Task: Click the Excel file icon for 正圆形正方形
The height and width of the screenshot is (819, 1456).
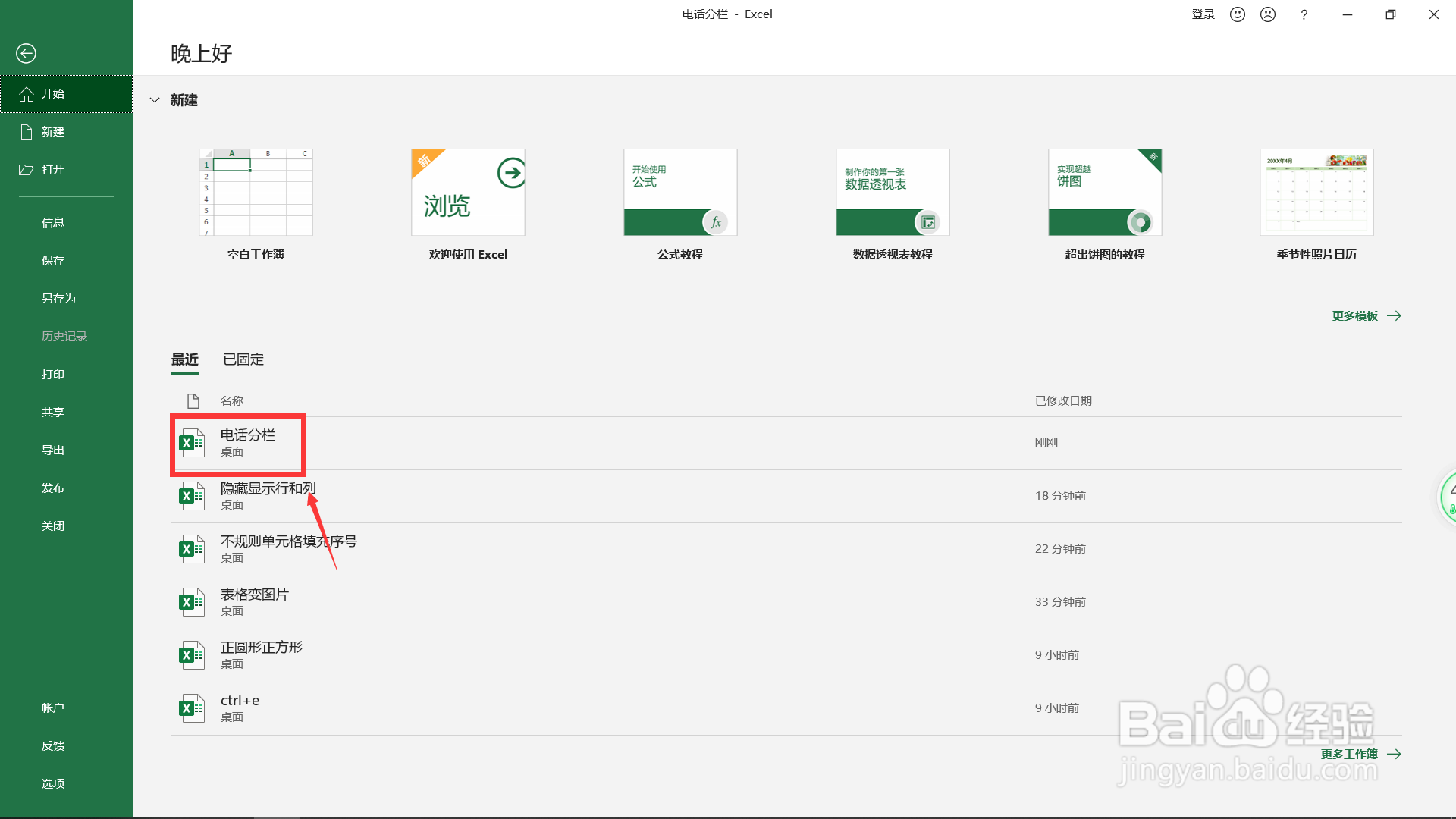Action: coord(192,655)
